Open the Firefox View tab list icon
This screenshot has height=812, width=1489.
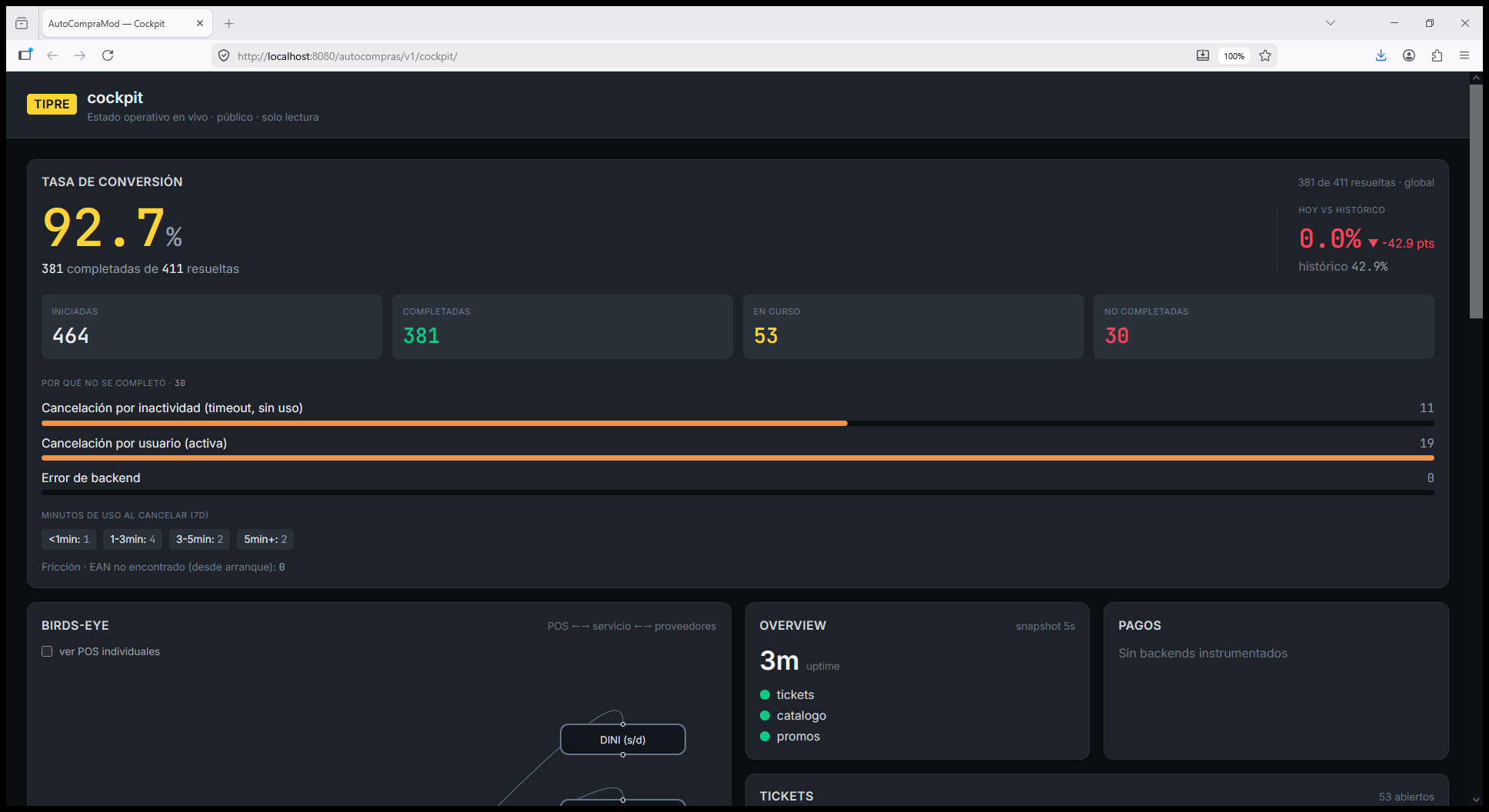pyautogui.click(x=22, y=23)
